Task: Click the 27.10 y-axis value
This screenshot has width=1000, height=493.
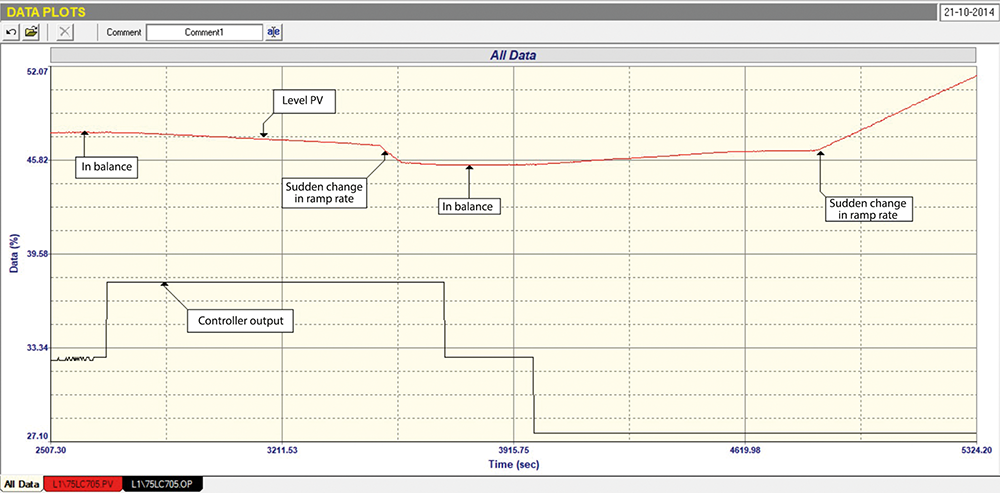Action: pyautogui.click(x=36, y=437)
